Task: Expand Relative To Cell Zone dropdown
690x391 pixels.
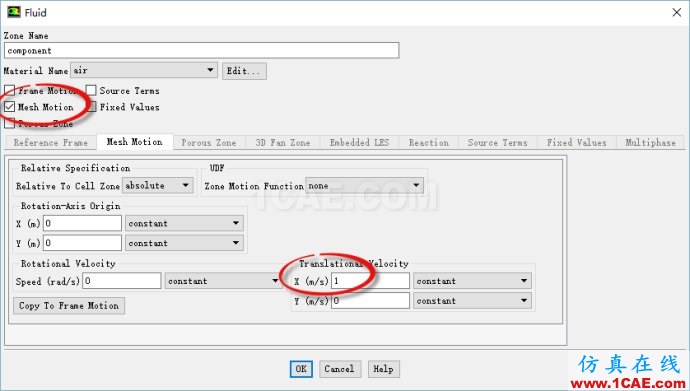Action: pyautogui.click(x=158, y=186)
